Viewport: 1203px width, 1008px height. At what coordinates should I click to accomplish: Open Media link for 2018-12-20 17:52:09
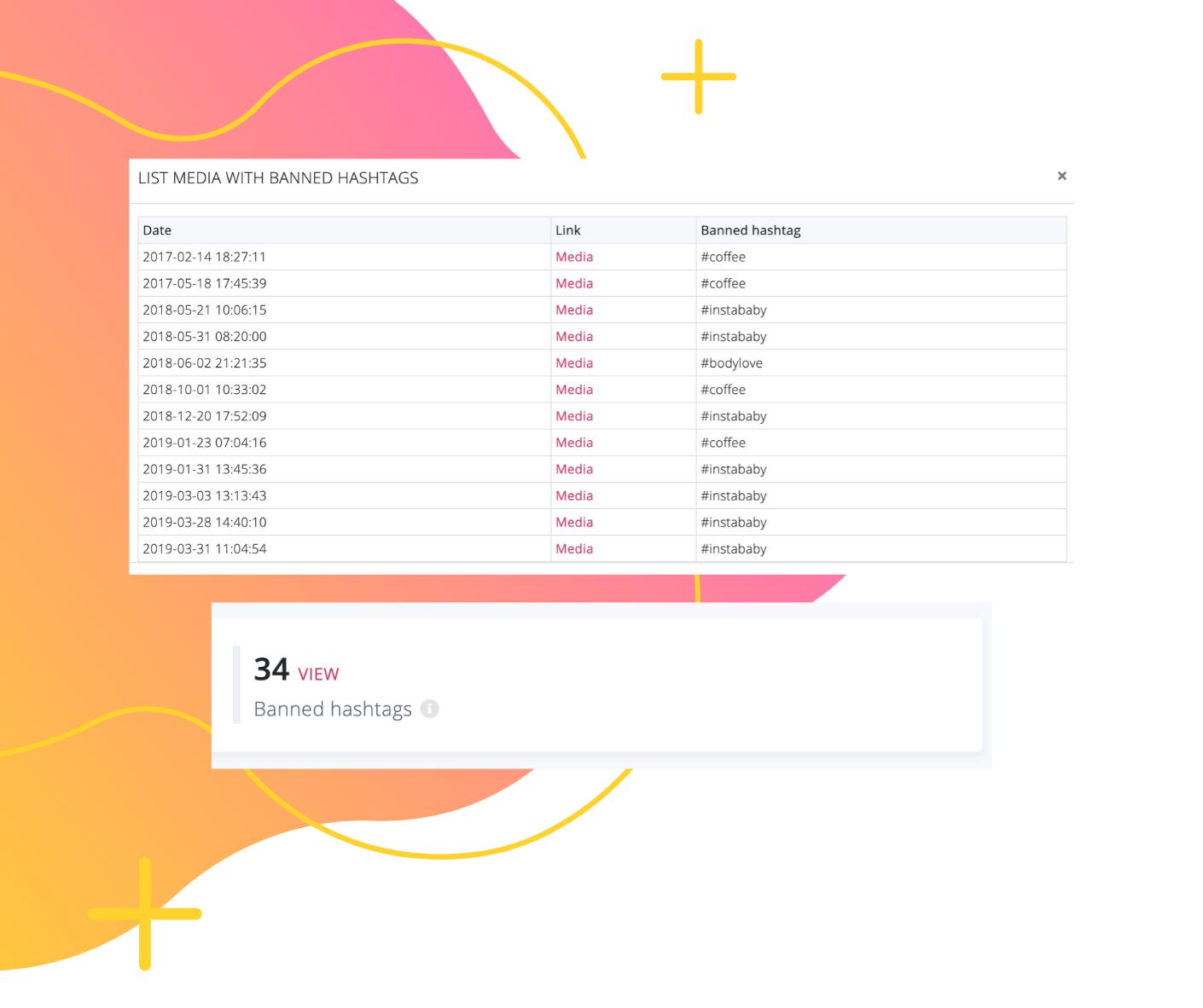573,416
